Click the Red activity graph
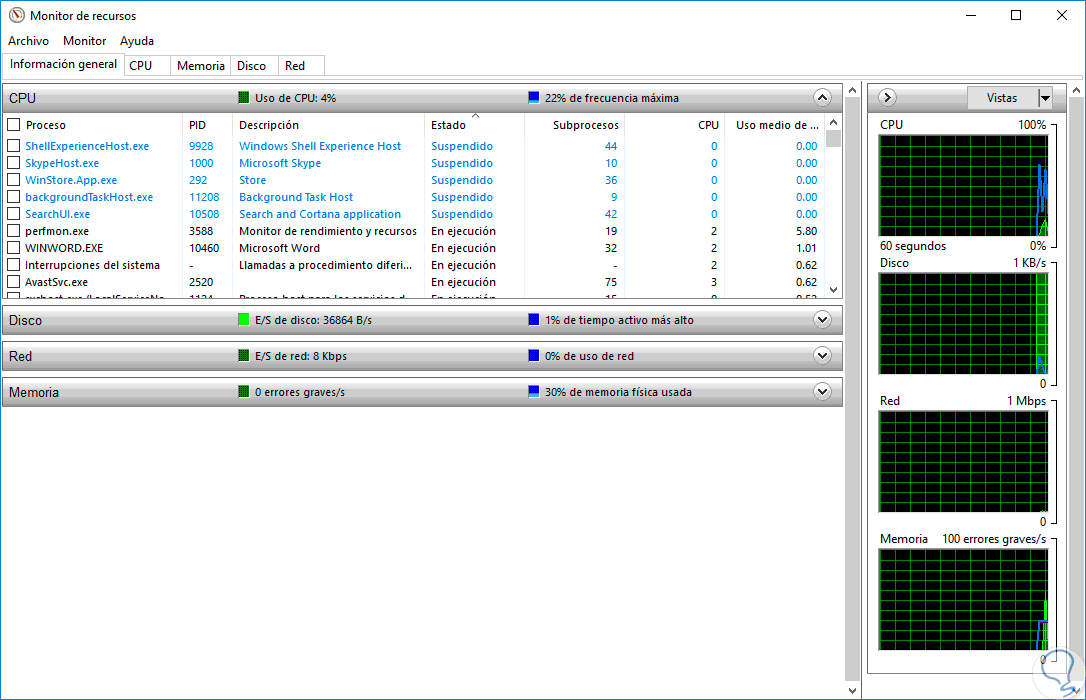Viewport: 1086px width, 700px height. 963,462
